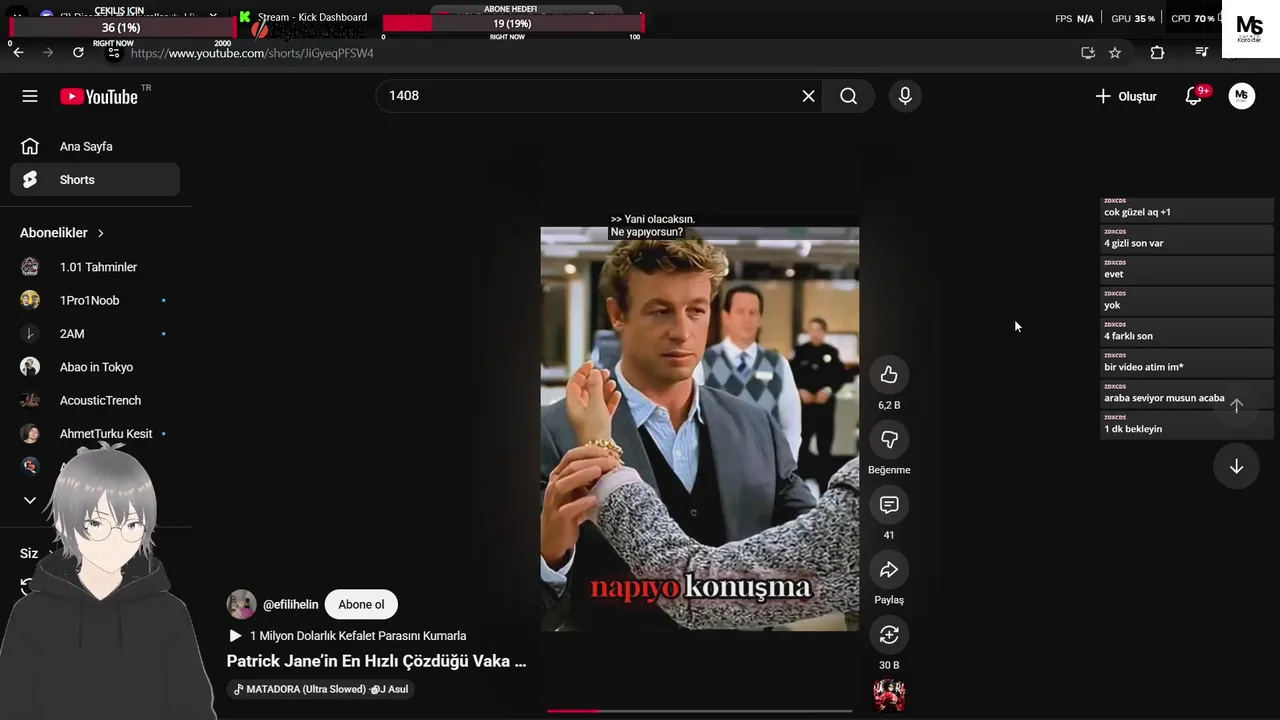This screenshot has width=1280, height=720.
Task: Click chat message '1 dk bekleyin'
Action: click(x=1187, y=425)
